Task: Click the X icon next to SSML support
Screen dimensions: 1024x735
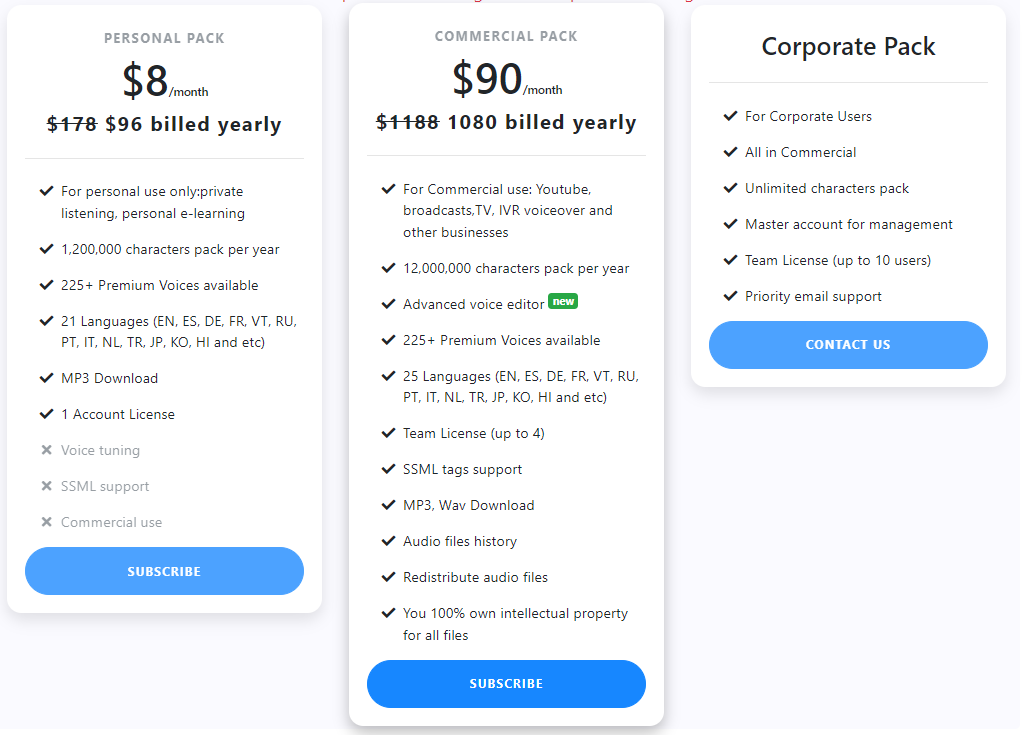Action: (x=46, y=485)
